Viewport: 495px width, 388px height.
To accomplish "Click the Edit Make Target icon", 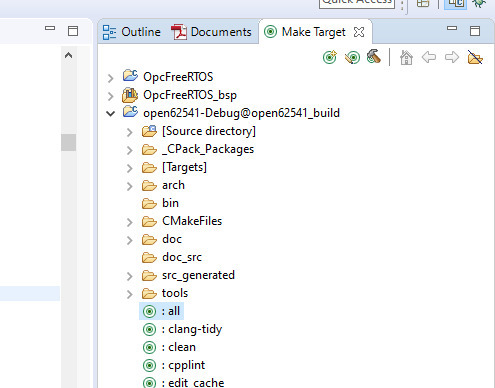I will click(352, 57).
